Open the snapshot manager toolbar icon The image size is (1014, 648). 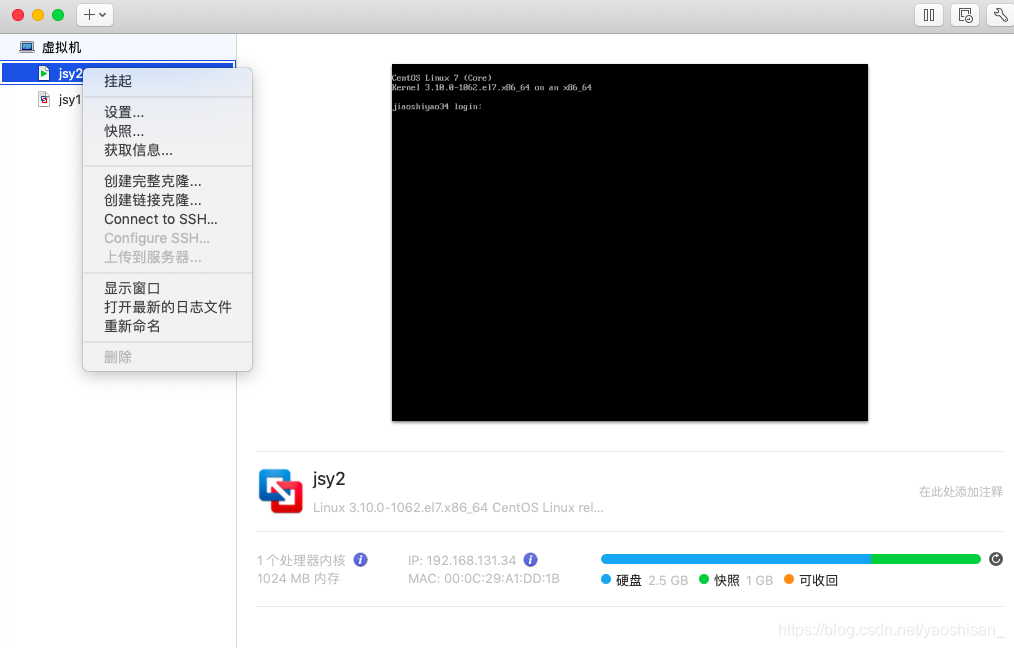point(965,15)
